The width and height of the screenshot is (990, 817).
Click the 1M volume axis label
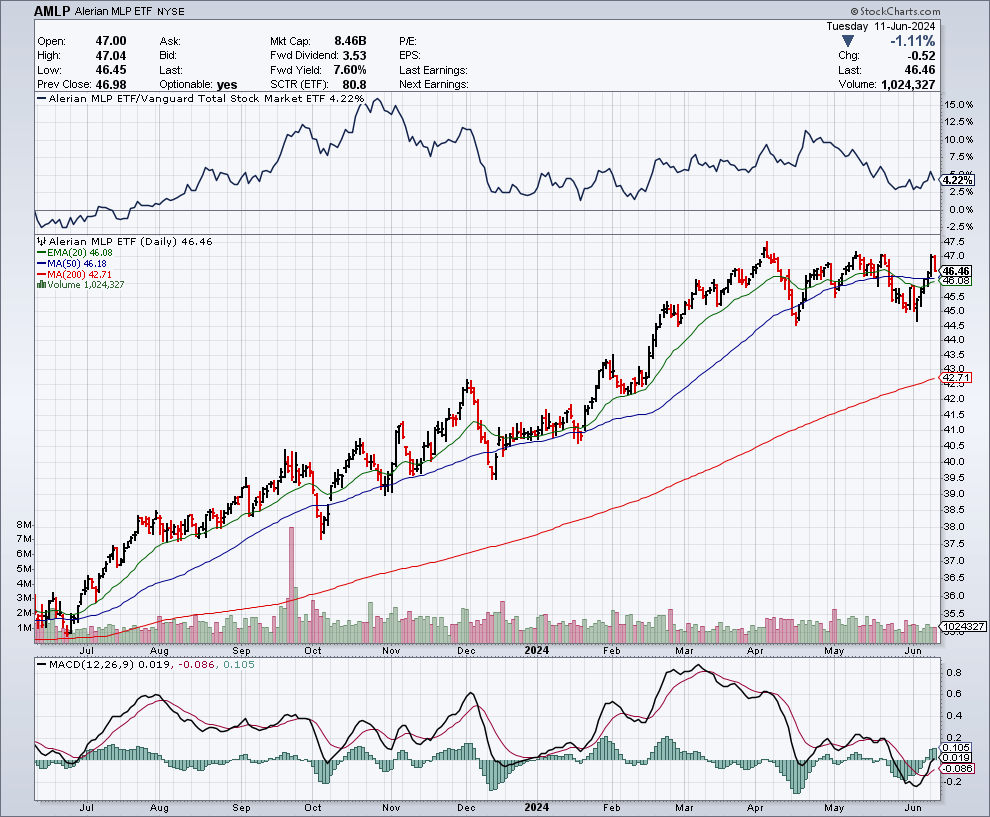(23, 628)
